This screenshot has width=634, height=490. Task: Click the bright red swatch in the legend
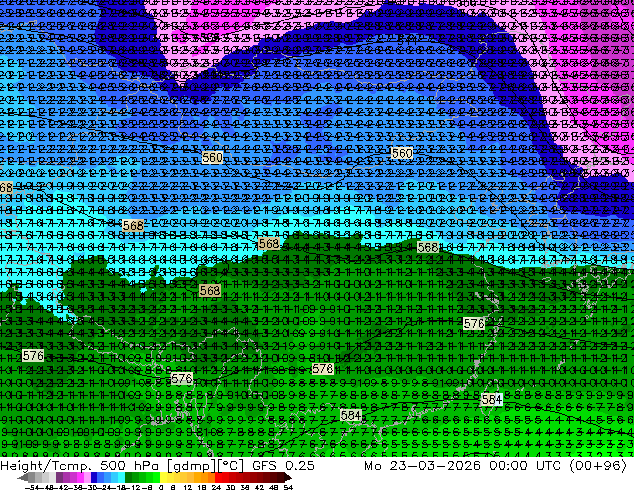coord(218,477)
